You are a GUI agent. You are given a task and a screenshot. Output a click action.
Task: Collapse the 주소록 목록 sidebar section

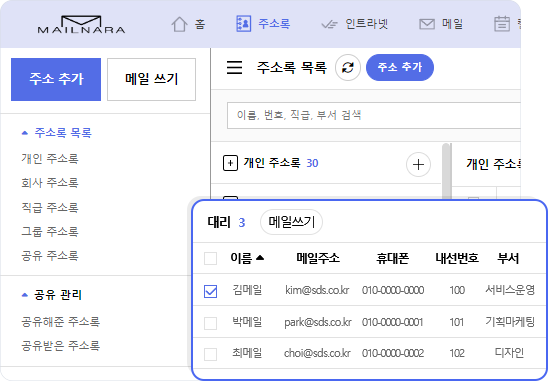[24, 133]
